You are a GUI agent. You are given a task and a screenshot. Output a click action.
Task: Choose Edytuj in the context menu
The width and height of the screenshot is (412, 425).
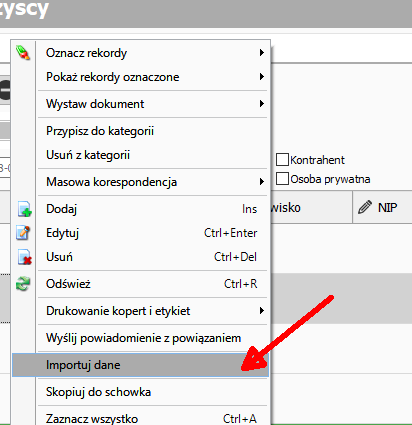[140, 233]
